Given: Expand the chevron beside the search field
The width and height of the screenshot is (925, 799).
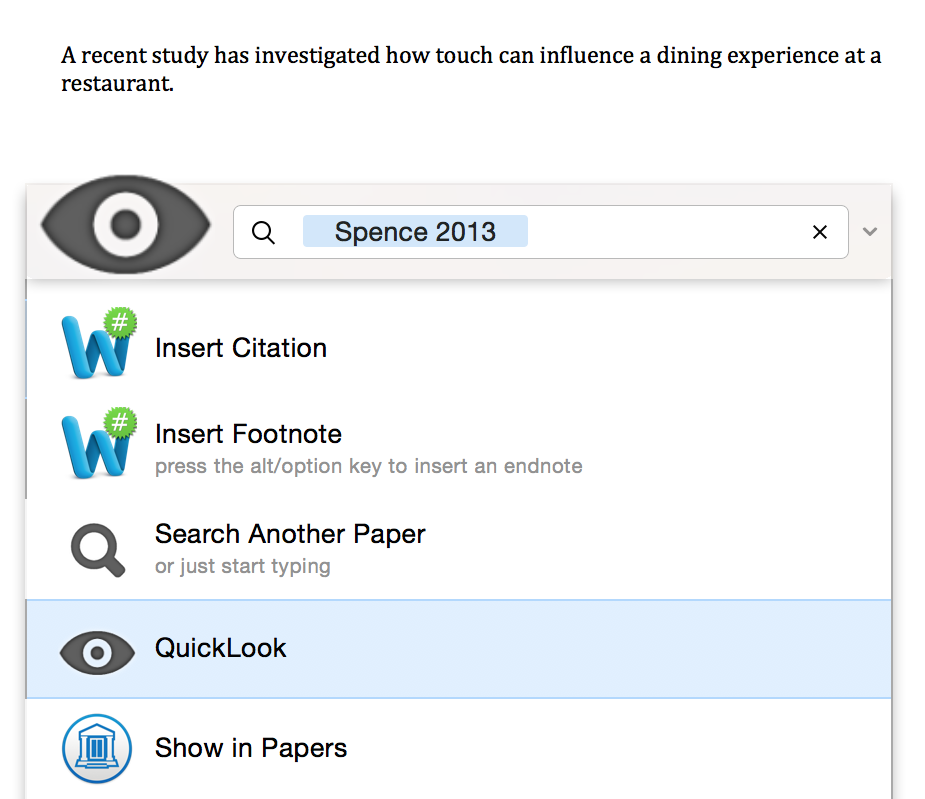Looking at the screenshot, I should coord(870,231).
